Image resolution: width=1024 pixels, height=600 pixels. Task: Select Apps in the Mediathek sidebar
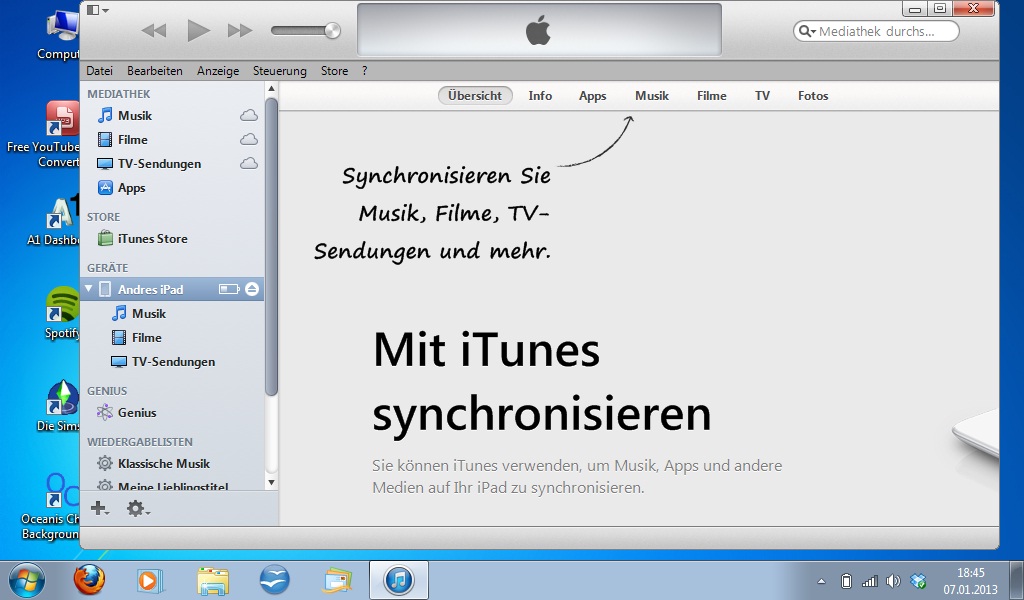click(x=131, y=188)
